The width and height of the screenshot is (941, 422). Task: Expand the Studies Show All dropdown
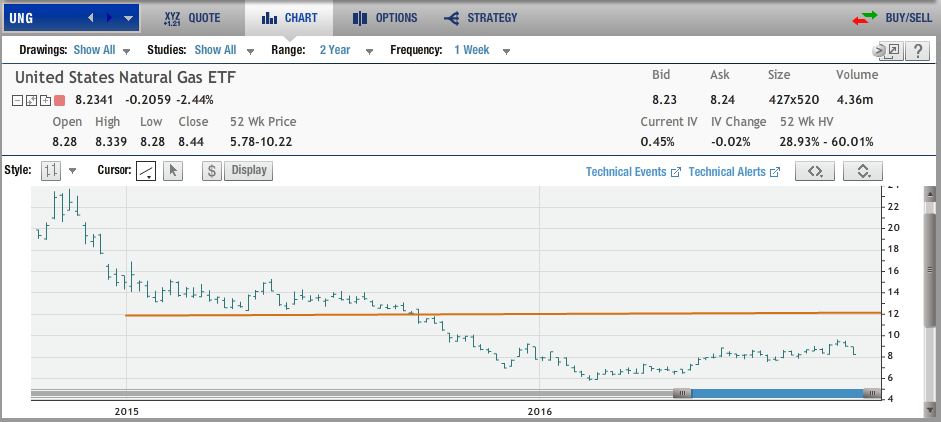[x=224, y=50]
